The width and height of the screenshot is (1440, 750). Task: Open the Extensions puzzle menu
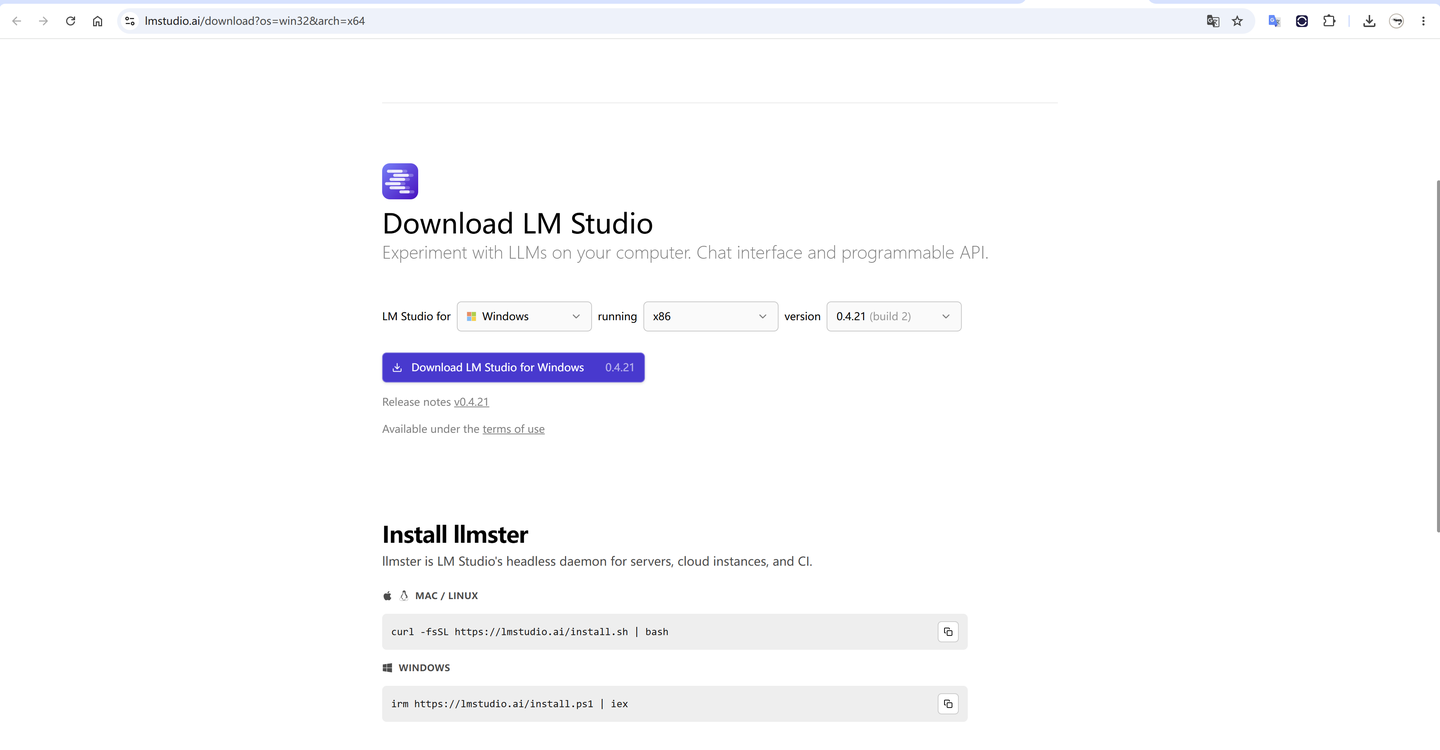click(x=1329, y=21)
